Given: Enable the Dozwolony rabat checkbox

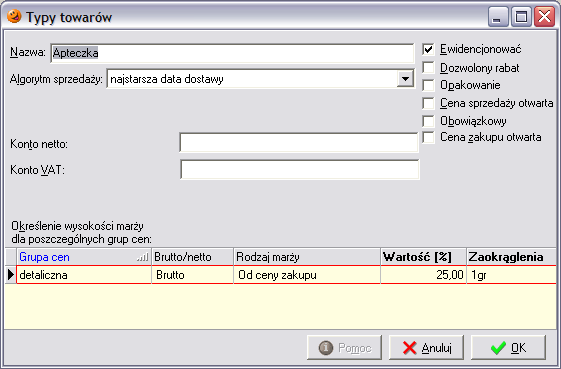Looking at the screenshot, I should click(x=428, y=68).
